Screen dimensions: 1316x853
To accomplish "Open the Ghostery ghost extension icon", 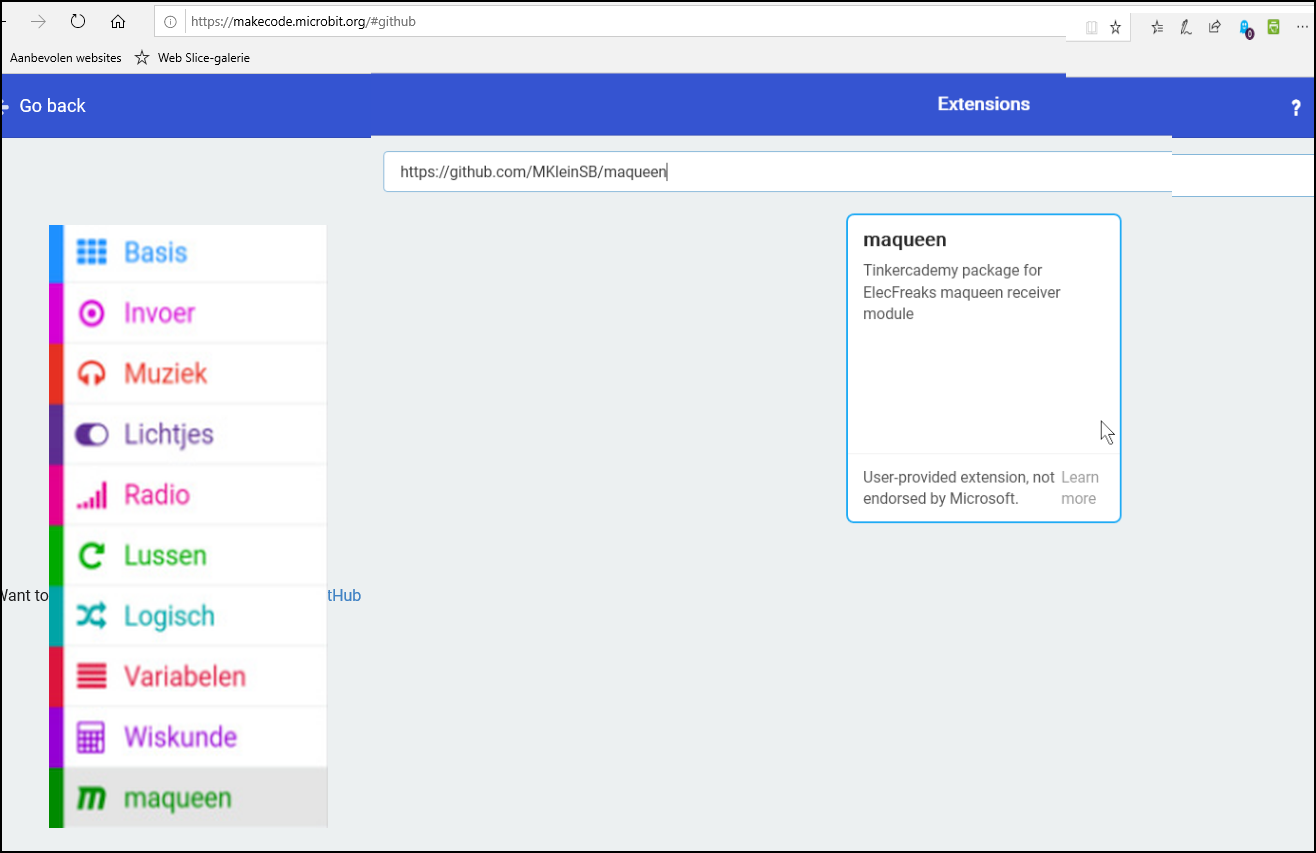I will click(x=1245, y=28).
